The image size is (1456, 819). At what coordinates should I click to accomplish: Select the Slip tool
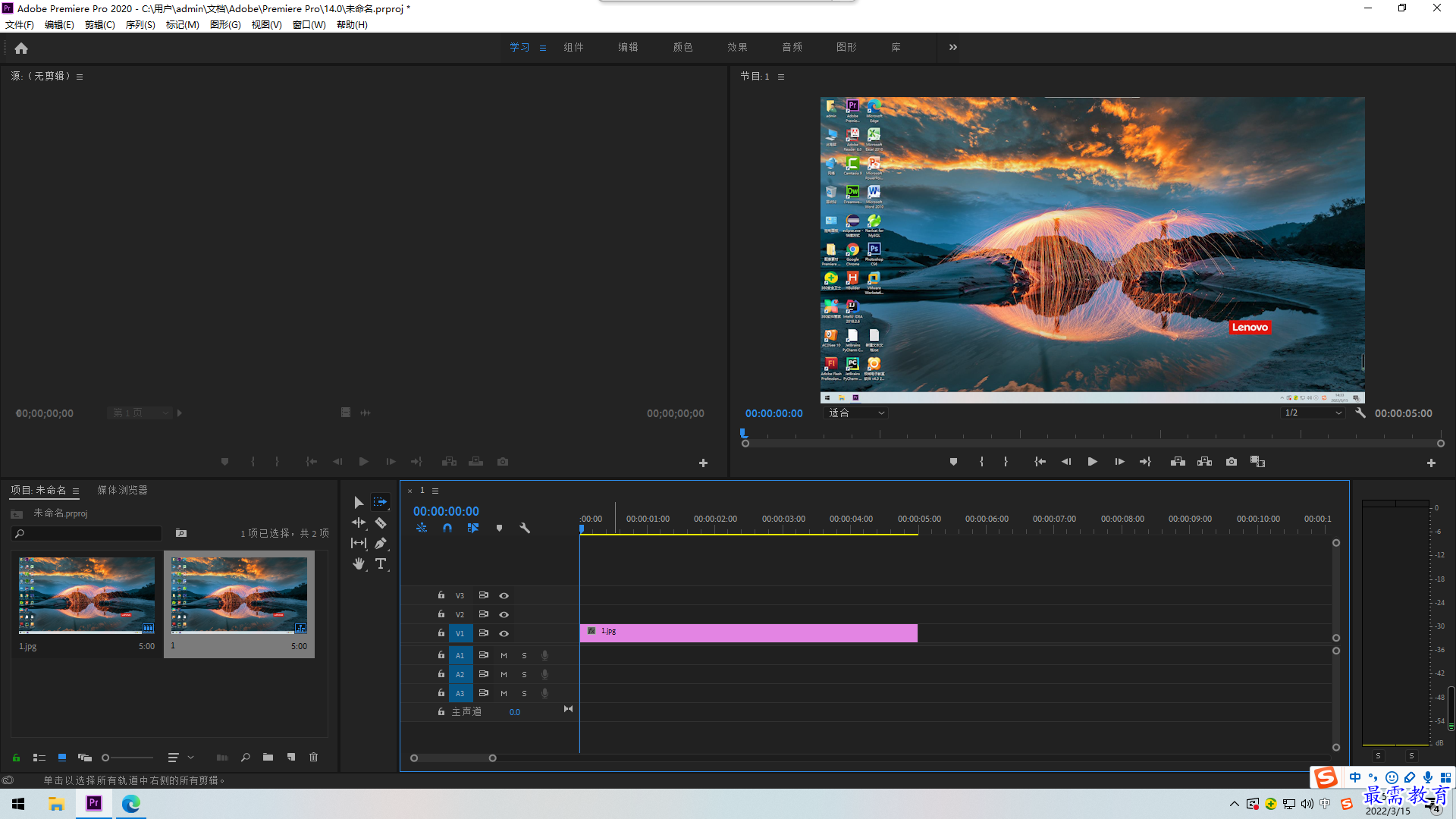[359, 543]
